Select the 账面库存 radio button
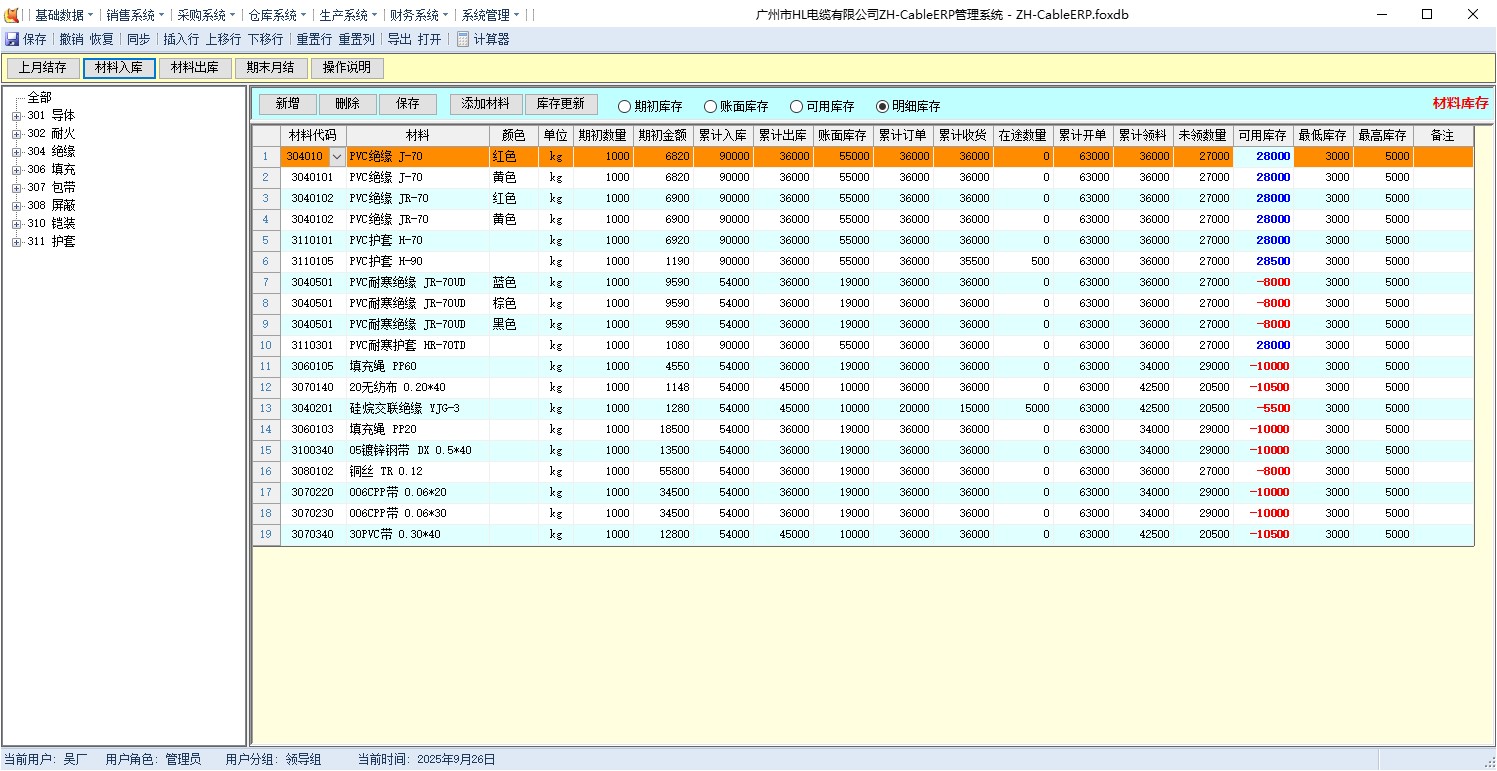 (711, 106)
